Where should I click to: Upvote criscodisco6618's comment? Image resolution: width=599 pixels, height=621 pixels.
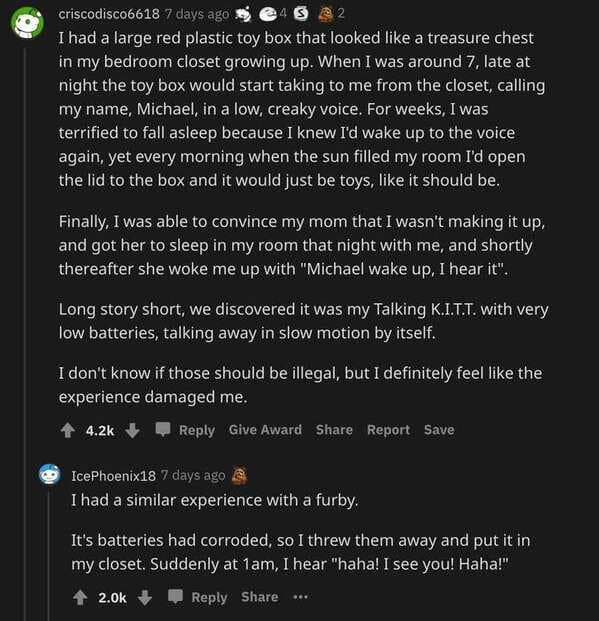click(68, 430)
